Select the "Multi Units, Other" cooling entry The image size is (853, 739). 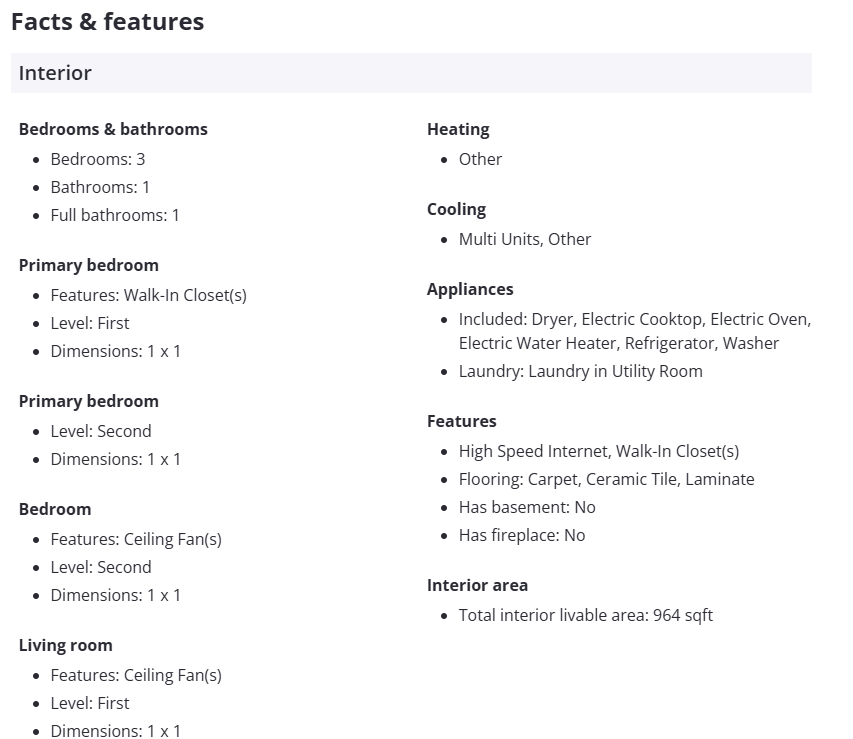click(x=525, y=239)
